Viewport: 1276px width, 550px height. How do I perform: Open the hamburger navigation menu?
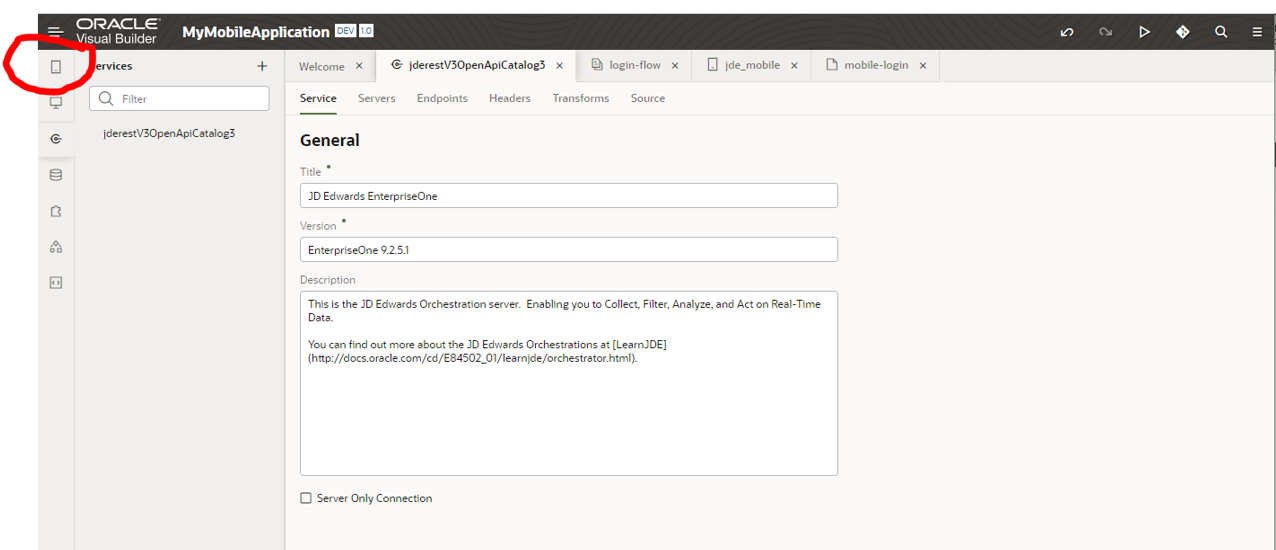pyautogui.click(x=55, y=32)
